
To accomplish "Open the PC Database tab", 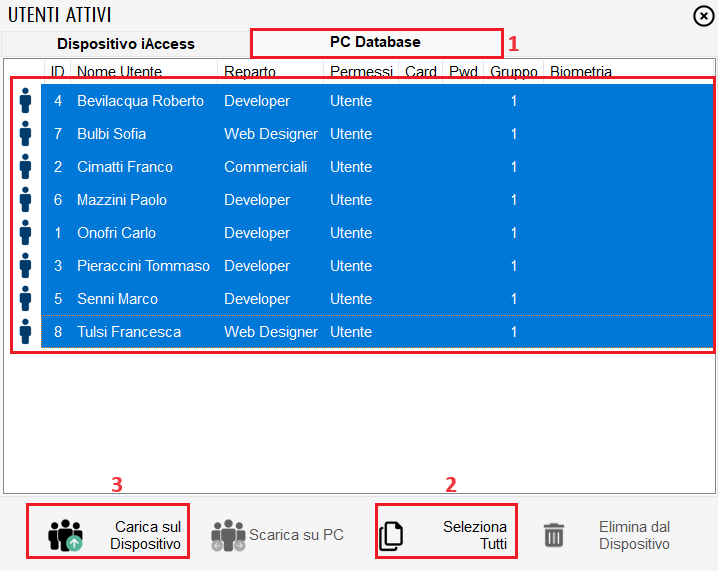I will 375,42.
